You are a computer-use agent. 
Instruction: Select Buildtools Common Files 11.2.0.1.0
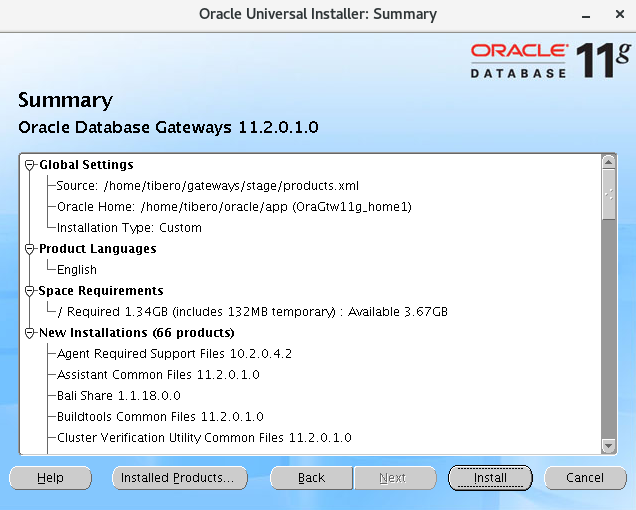pos(160,417)
